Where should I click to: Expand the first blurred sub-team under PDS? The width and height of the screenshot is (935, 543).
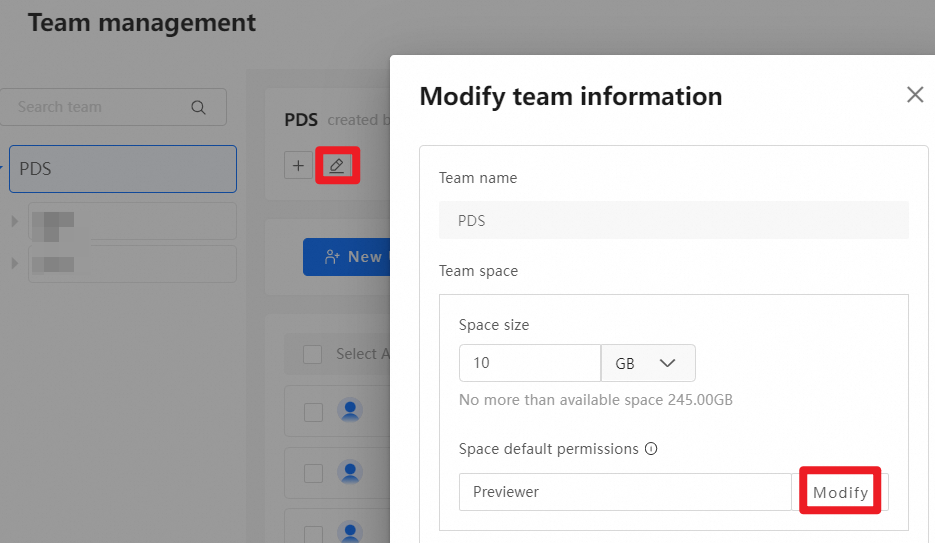tap(14, 221)
